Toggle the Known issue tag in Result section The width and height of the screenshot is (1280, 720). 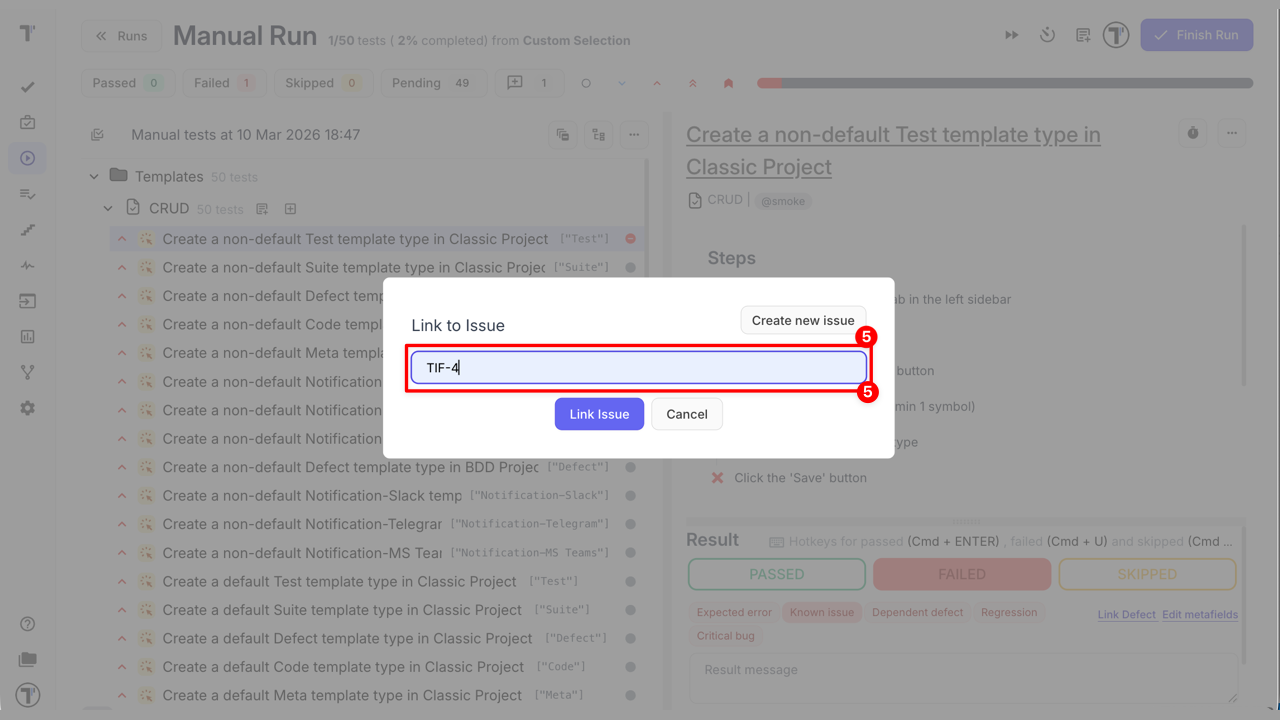coord(821,611)
